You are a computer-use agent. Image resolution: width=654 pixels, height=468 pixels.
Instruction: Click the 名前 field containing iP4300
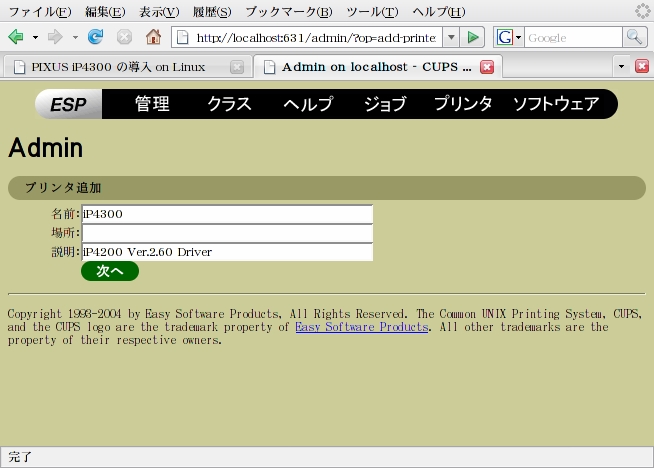(x=227, y=214)
